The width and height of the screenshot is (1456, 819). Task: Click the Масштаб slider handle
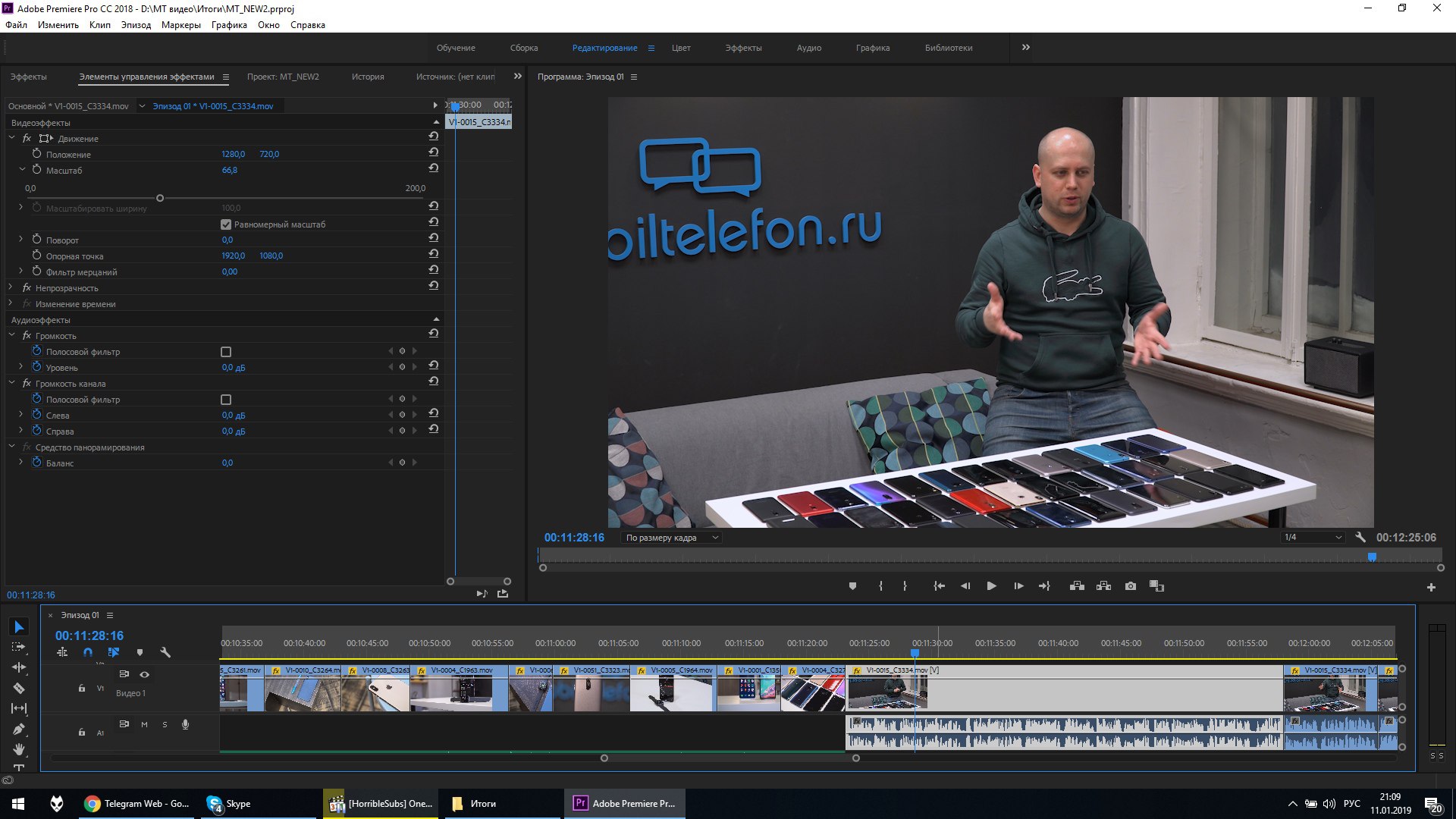160,198
